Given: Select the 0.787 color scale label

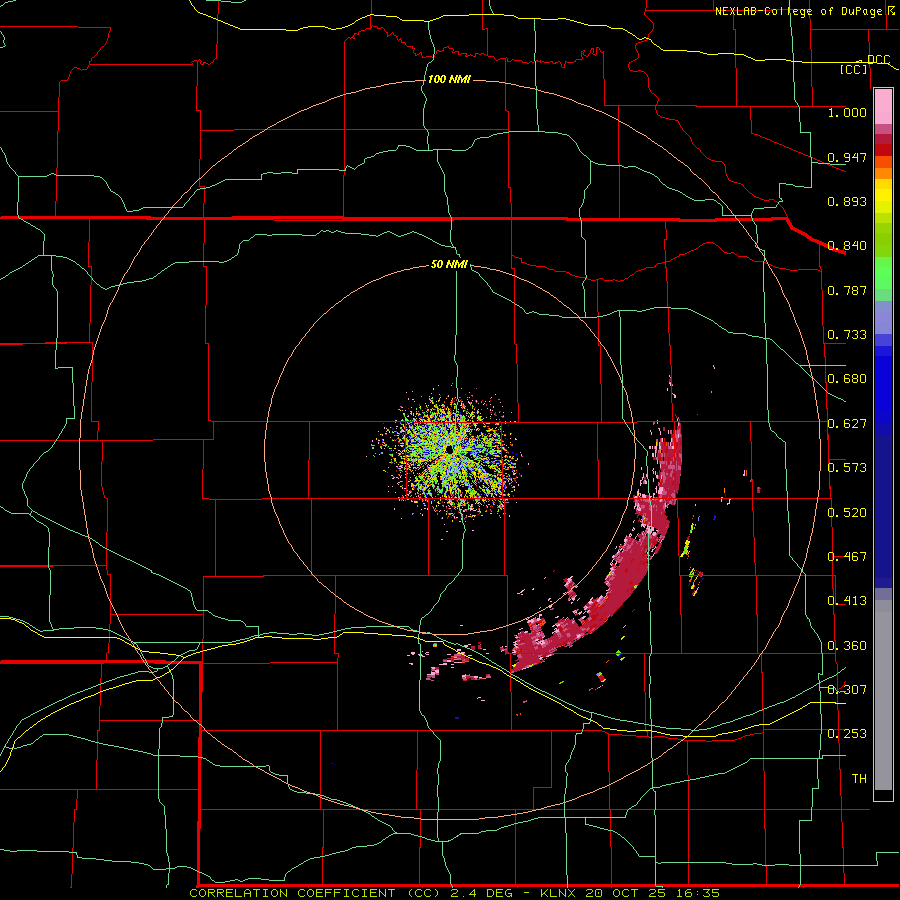Looking at the screenshot, I should pos(847,290).
